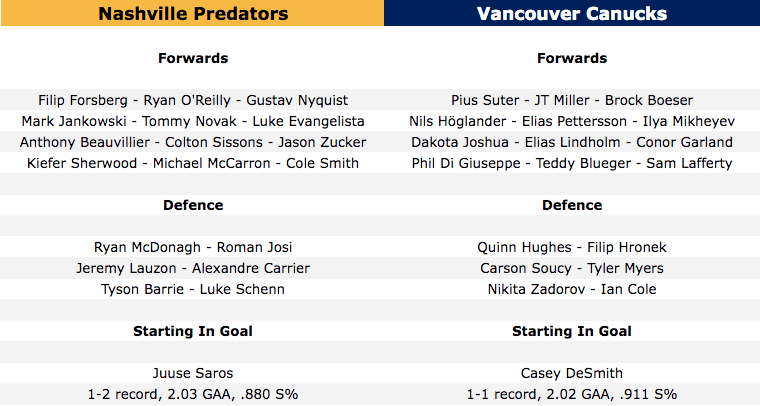The image size is (760, 406).
Task: Select the Joshua - Lindholm - Garland line
Action: point(571,142)
